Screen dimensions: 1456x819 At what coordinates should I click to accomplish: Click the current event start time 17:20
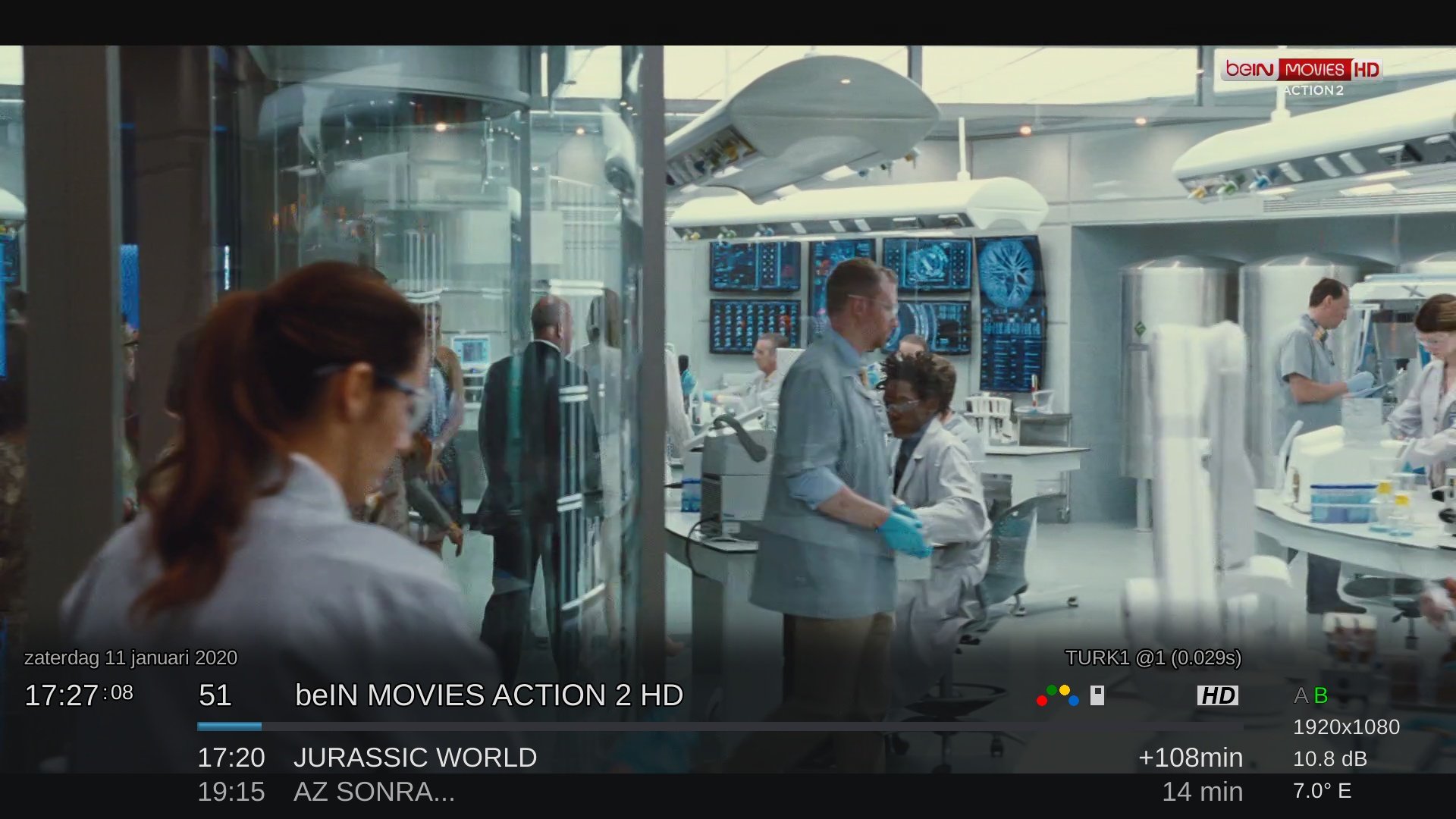coord(231,758)
